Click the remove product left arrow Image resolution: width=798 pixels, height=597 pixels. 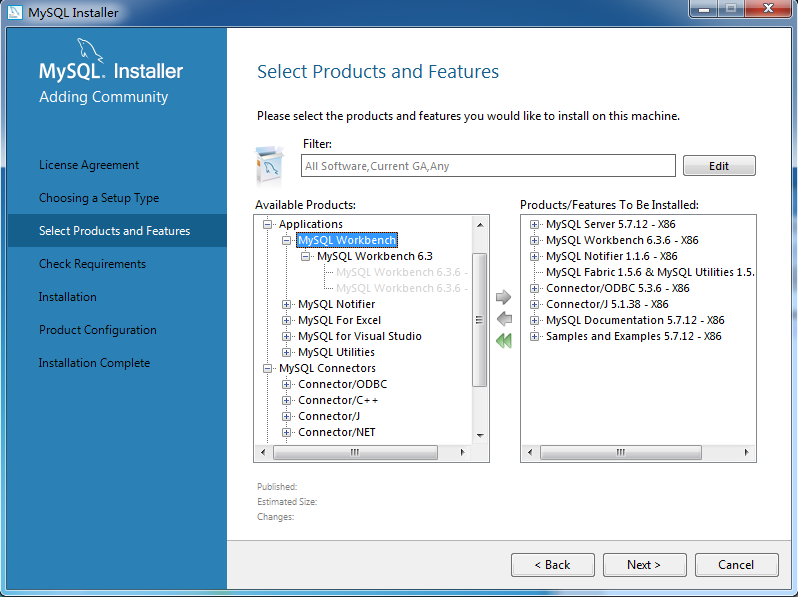tap(504, 319)
